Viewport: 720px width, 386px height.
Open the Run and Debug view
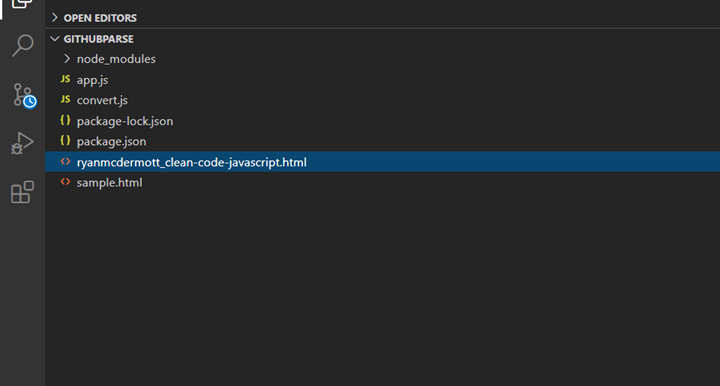[x=22, y=143]
